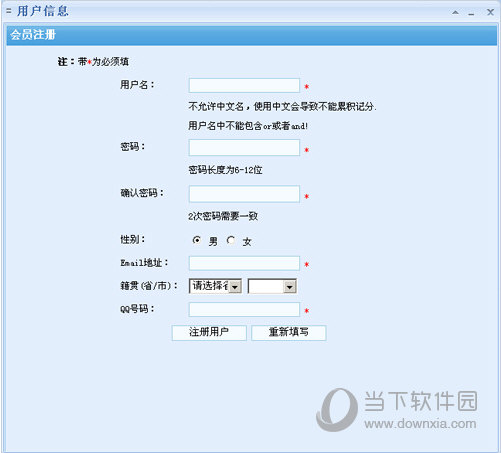The width and height of the screenshot is (501, 453).
Task: Click the Email地址 input field
Action: point(244,263)
